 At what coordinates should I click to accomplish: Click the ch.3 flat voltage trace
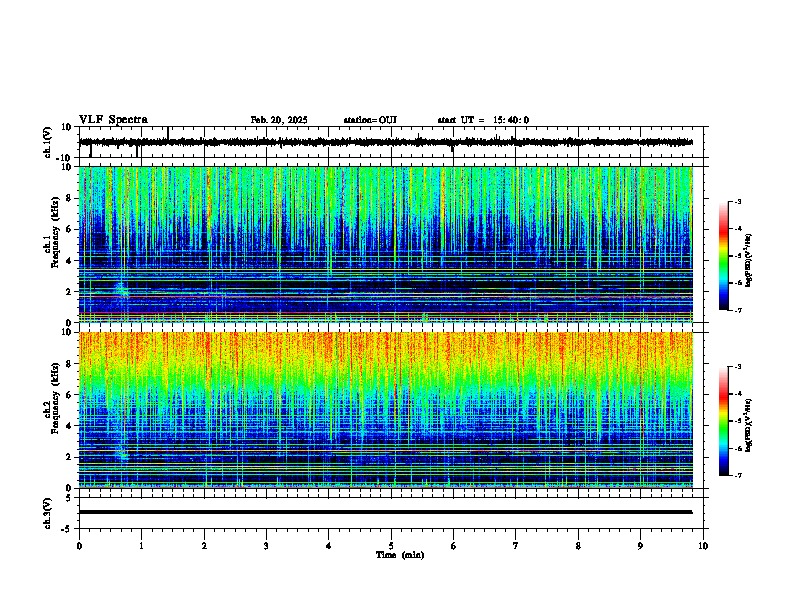pos(385,512)
